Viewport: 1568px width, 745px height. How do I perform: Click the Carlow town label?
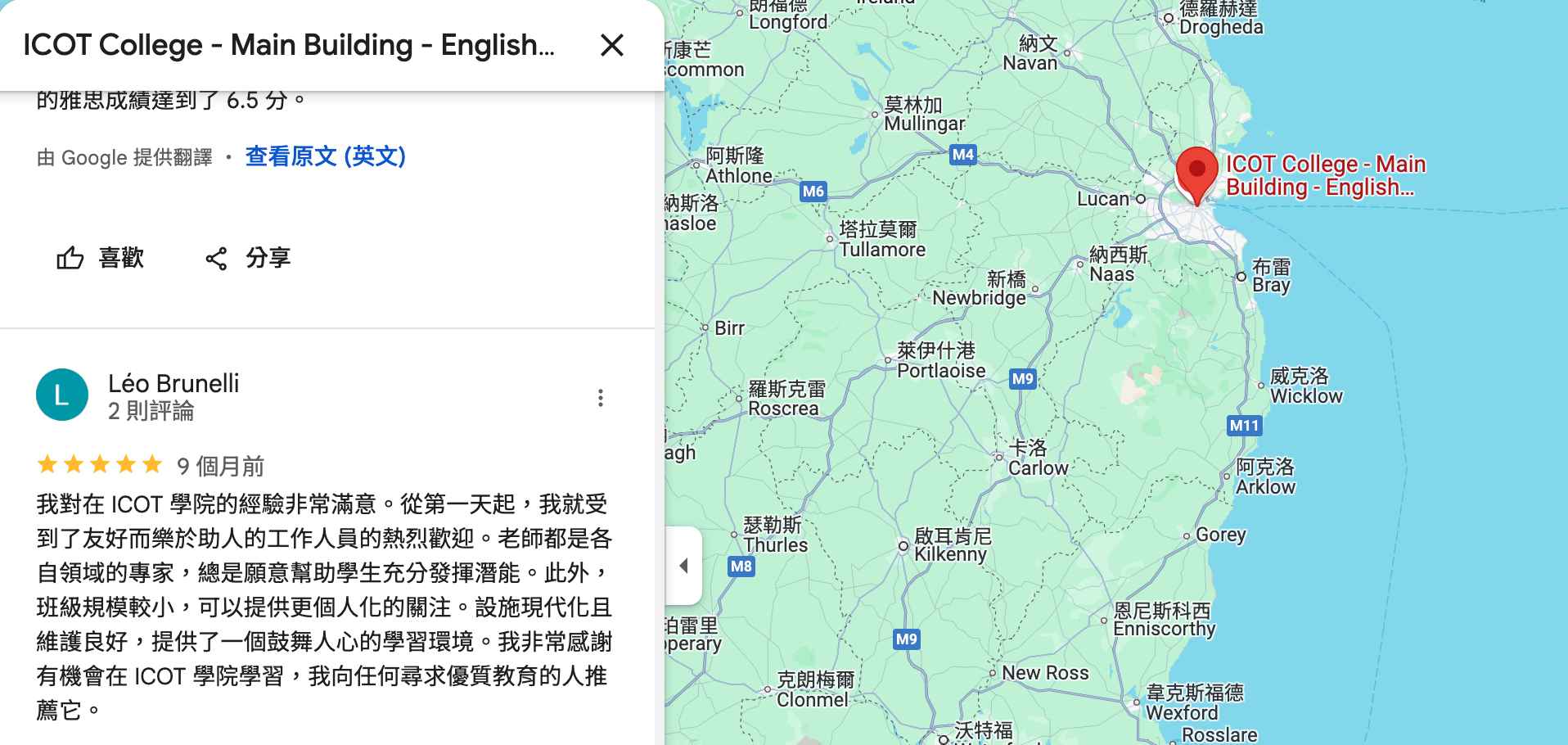[x=1039, y=458]
